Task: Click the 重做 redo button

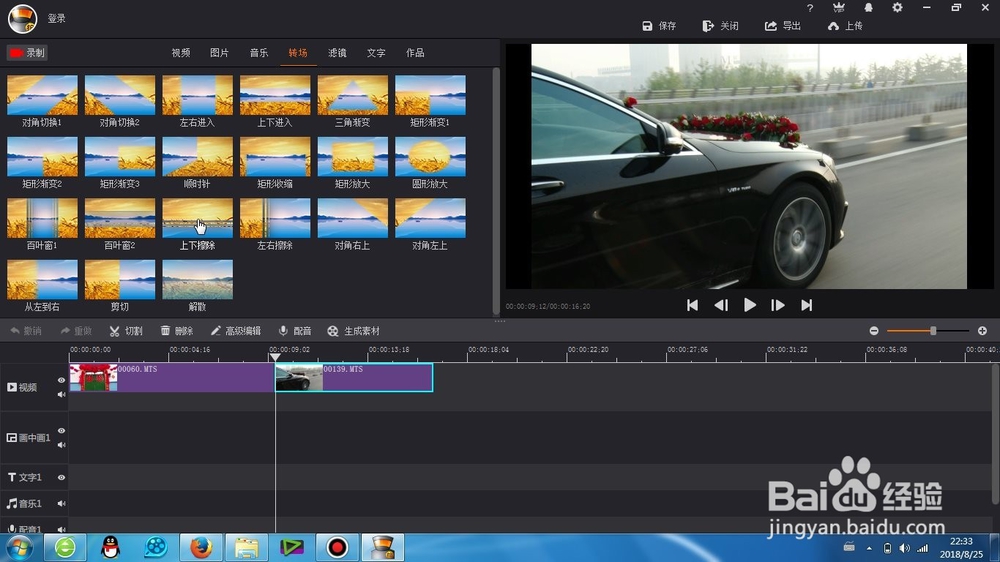Action: (x=77, y=331)
